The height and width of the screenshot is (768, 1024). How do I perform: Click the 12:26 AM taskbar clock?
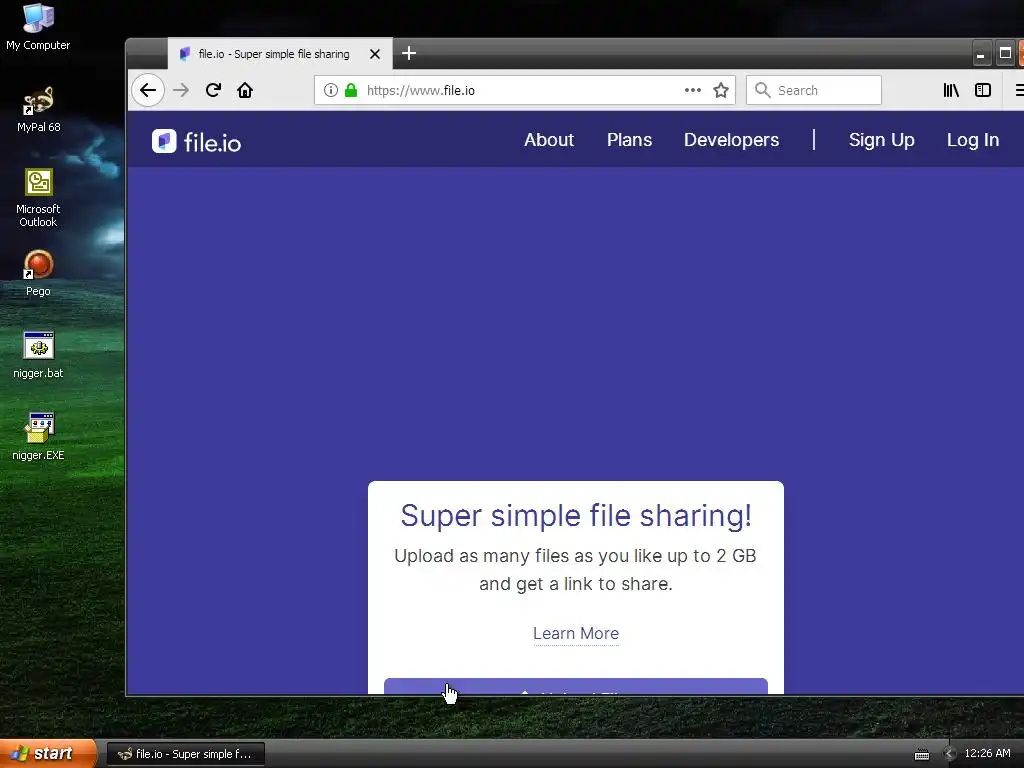point(987,754)
